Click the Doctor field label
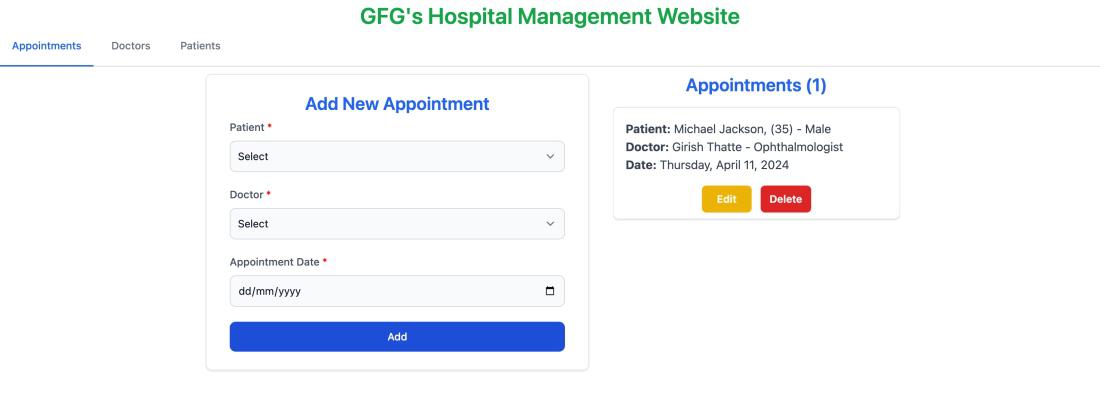This screenshot has height=416, width=1100. coord(247,194)
